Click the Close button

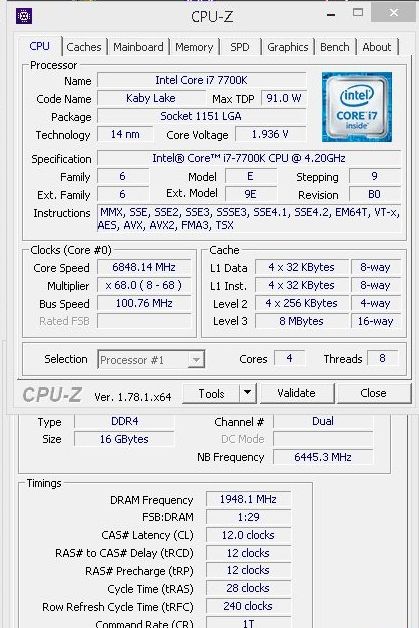pos(373,393)
